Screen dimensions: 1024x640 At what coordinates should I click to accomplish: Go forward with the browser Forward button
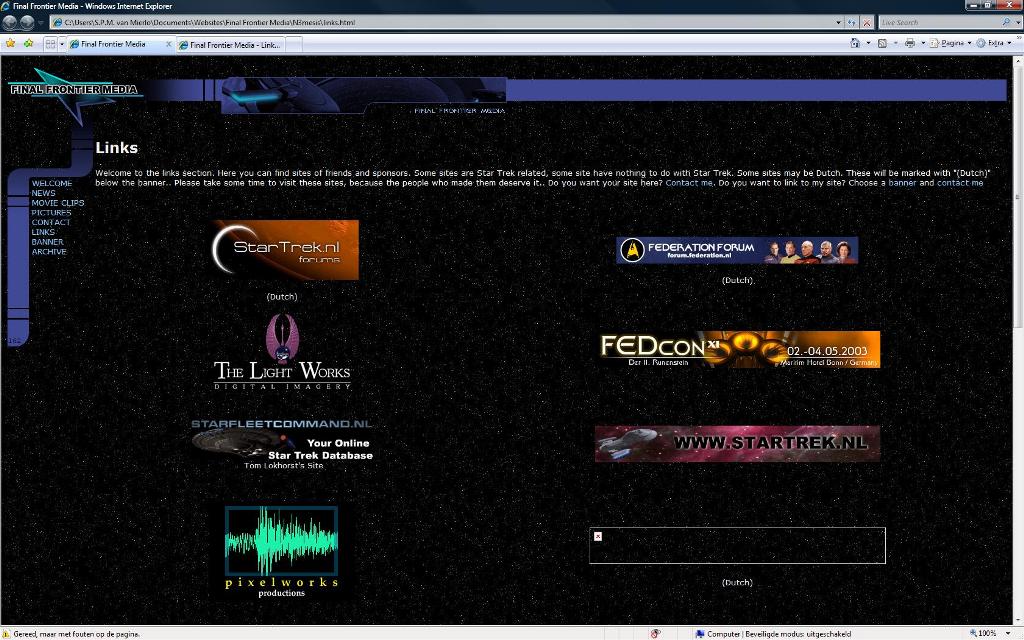click(x=27, y=22)
